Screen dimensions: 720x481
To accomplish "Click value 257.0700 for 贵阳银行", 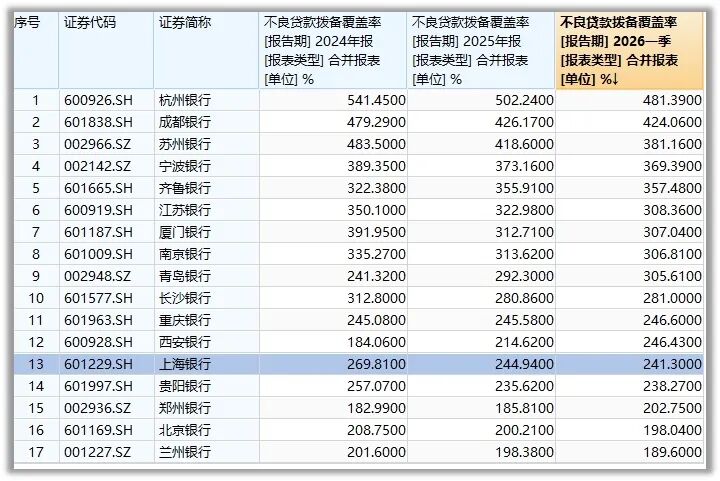I will coord(376,386).
